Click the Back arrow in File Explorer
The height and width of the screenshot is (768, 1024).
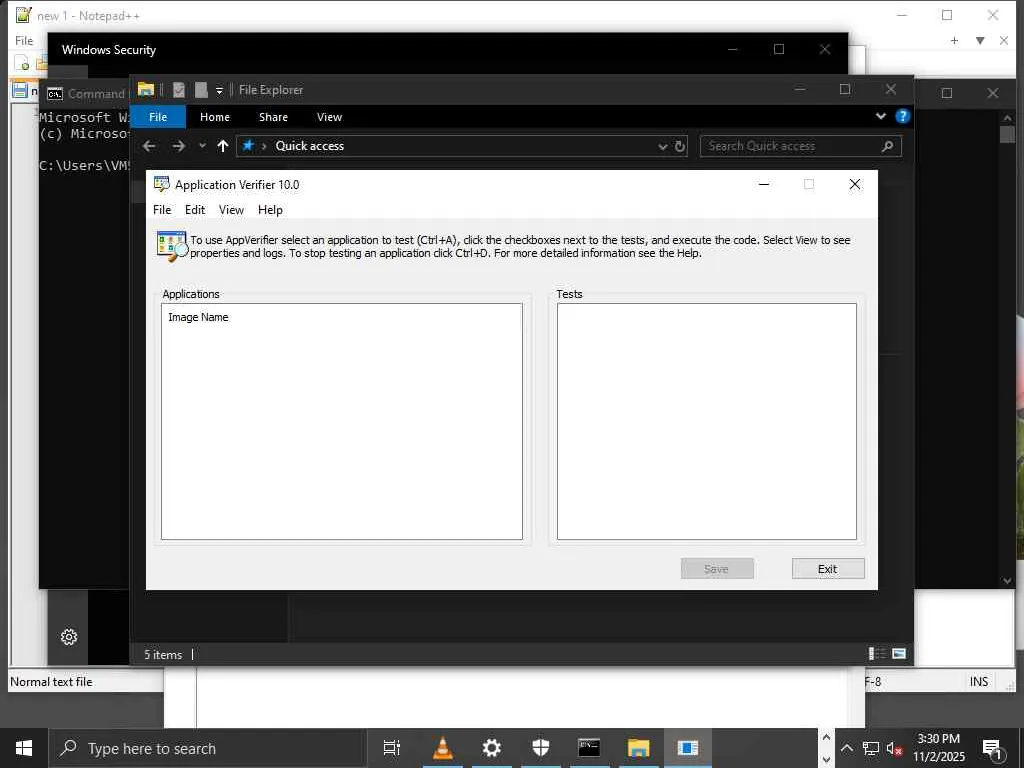pyautogui.click(x=149, y=146)
